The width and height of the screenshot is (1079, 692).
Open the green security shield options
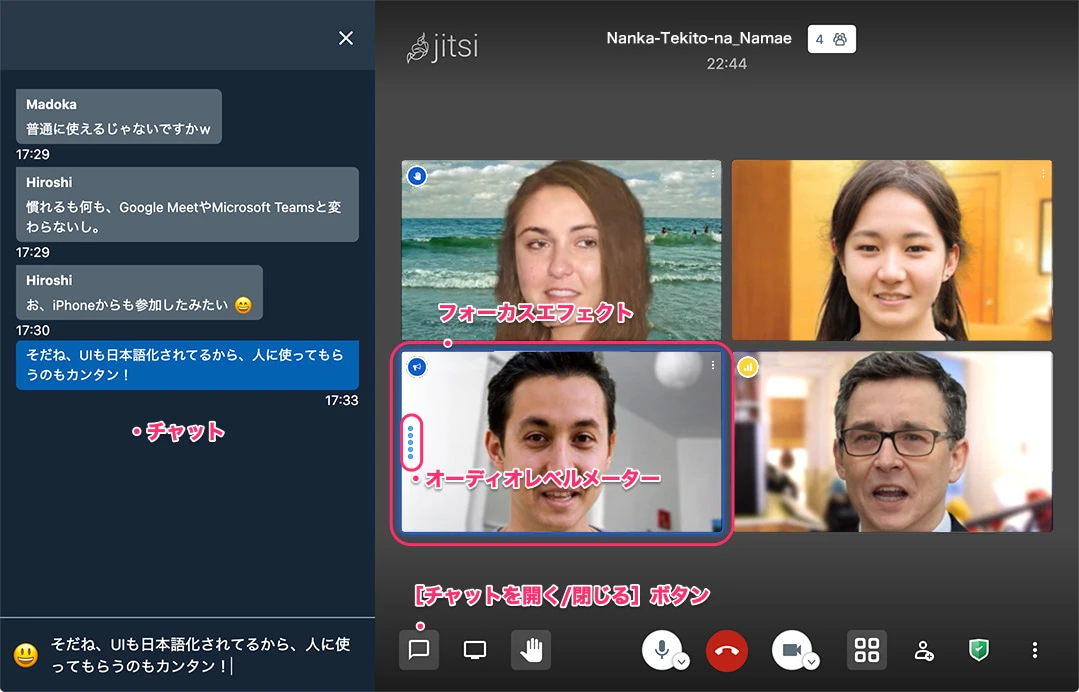[x=979, y=650]
